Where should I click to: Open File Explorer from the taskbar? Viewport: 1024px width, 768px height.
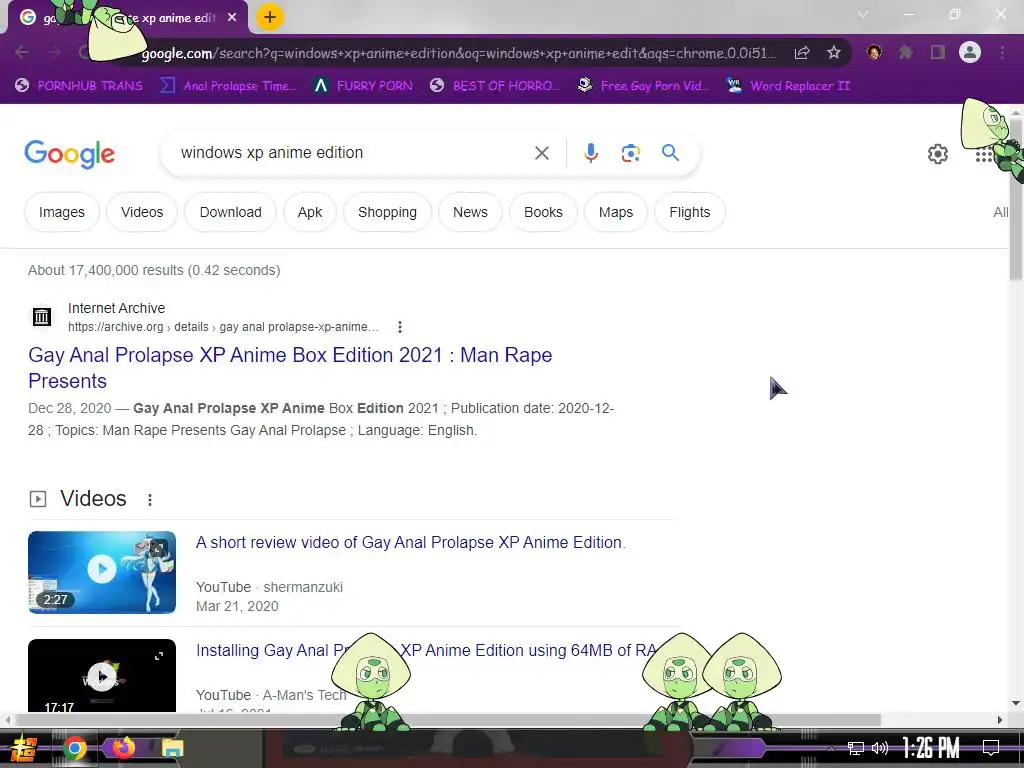coord(172,748)
